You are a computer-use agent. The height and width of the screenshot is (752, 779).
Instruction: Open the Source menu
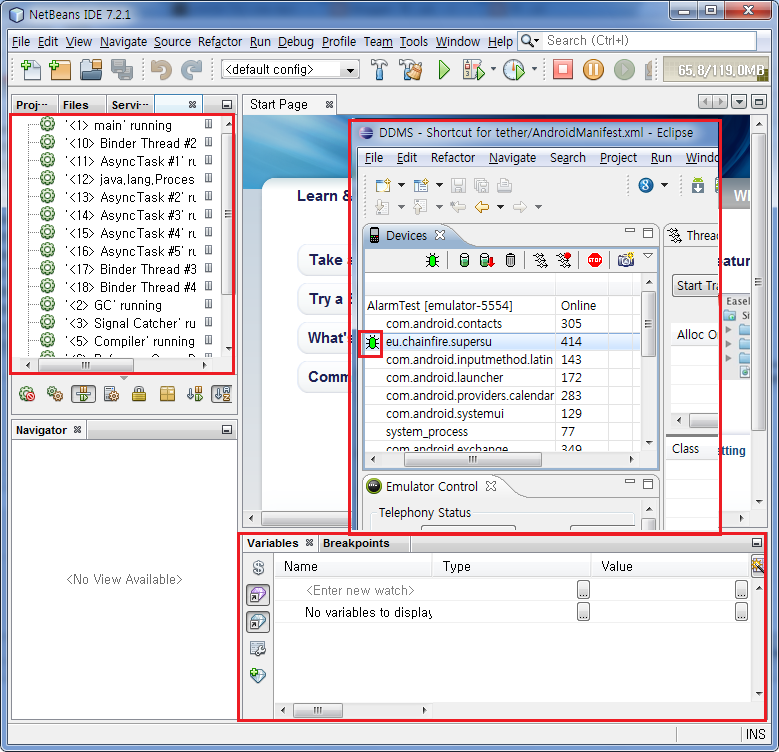pos(172,42)
